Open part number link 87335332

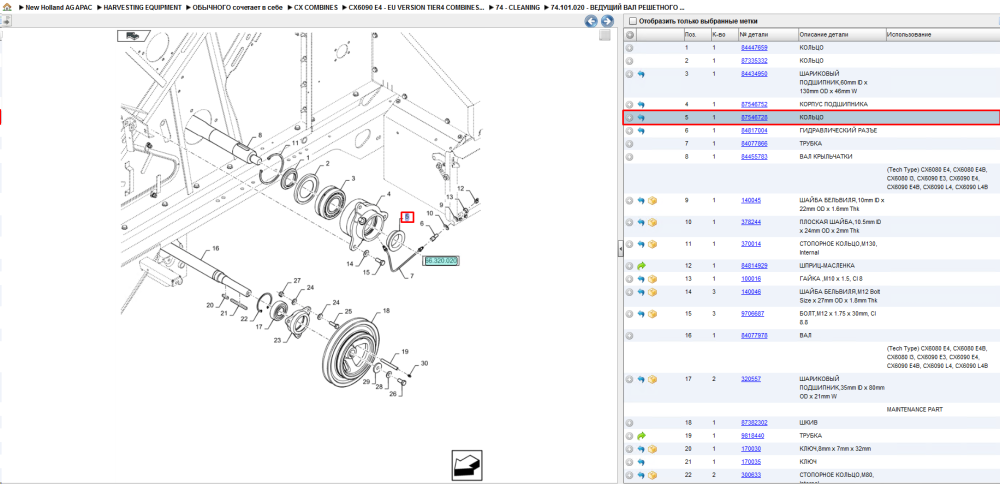[x=754, y=61]
